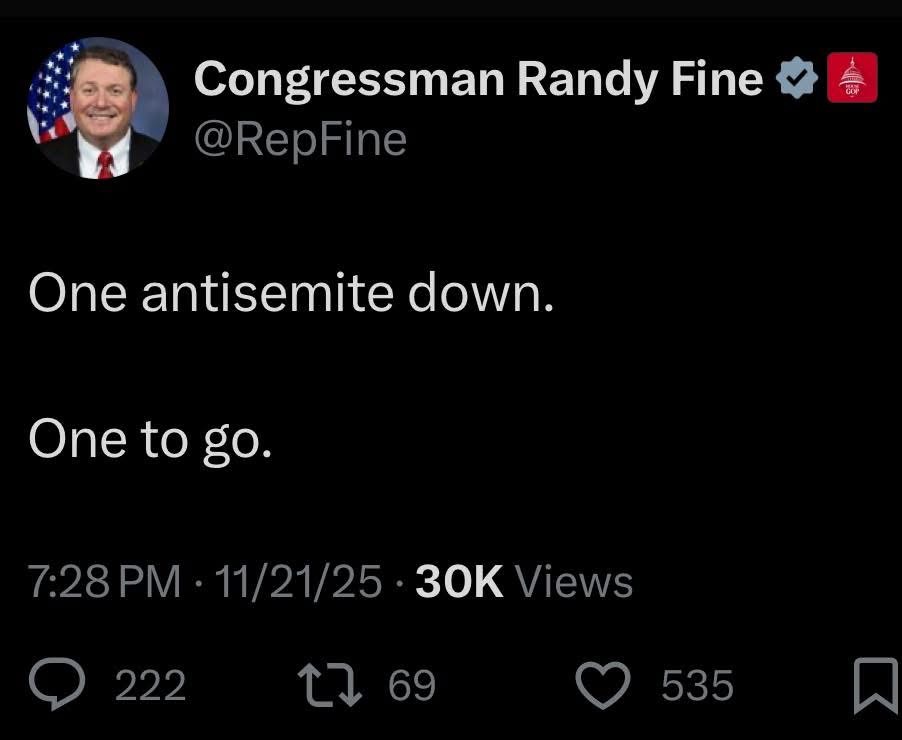Click the 535 likes count

697,686
